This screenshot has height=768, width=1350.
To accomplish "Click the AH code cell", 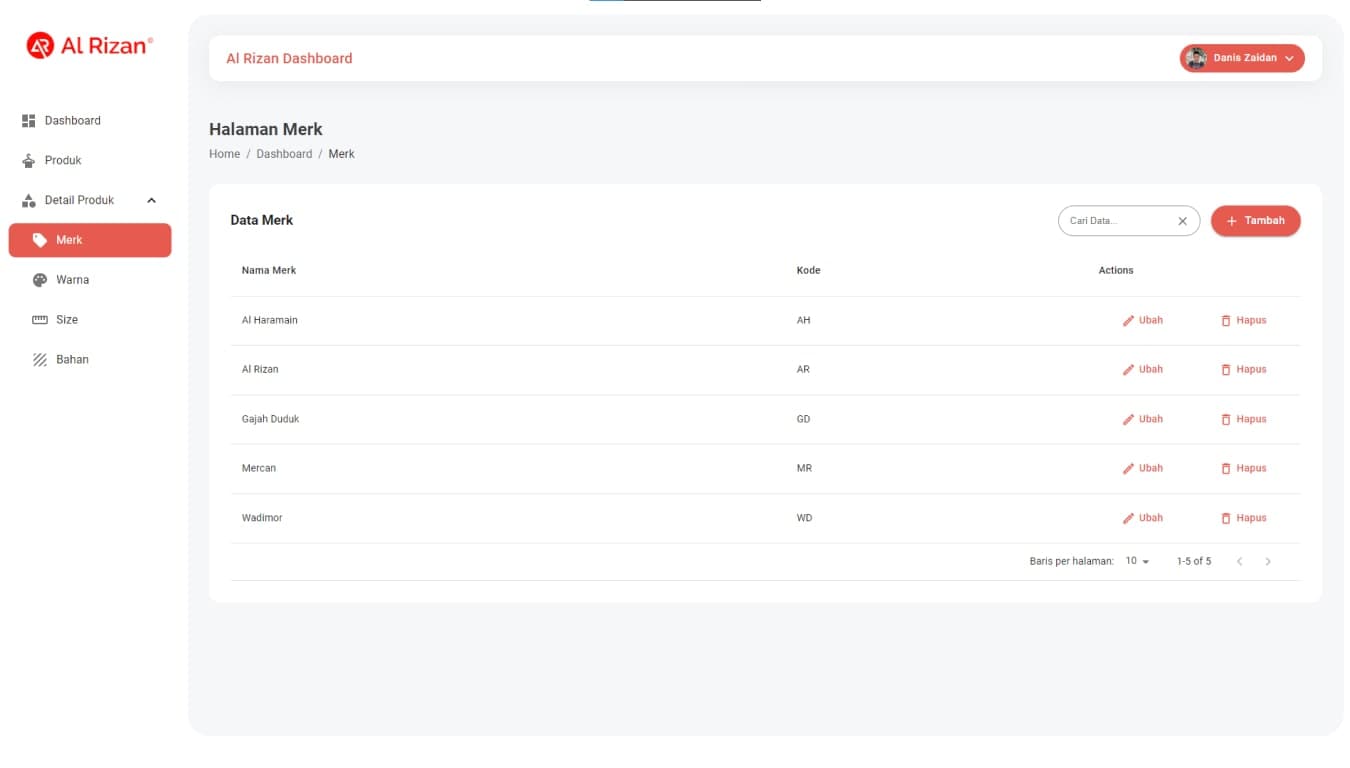I will coord(803,320).
